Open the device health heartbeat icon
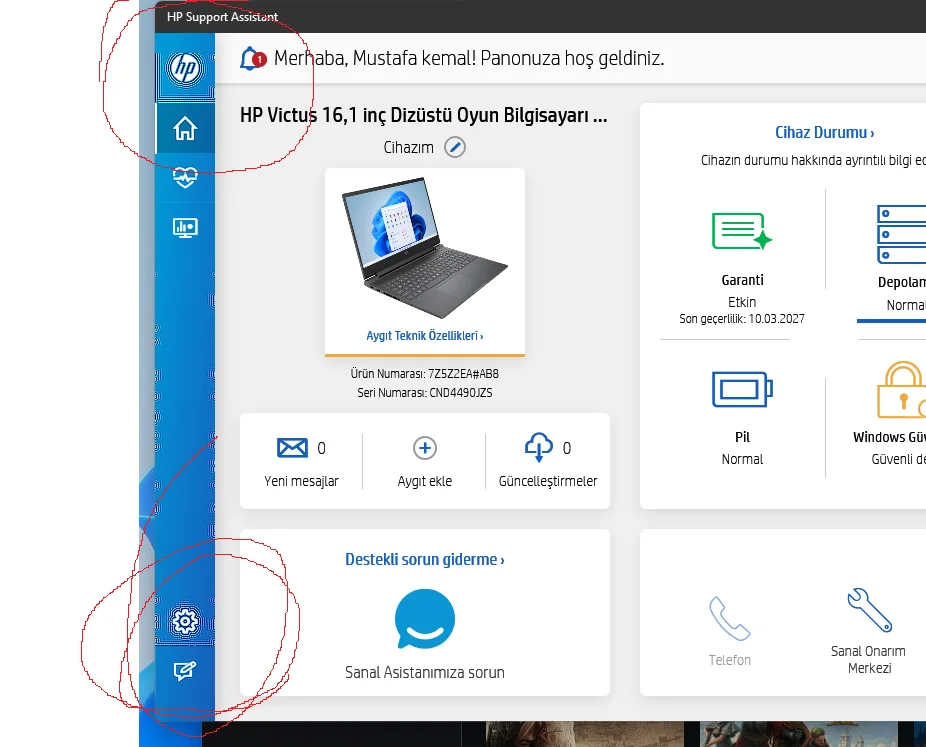926x747 pixels. click(185, 177)
